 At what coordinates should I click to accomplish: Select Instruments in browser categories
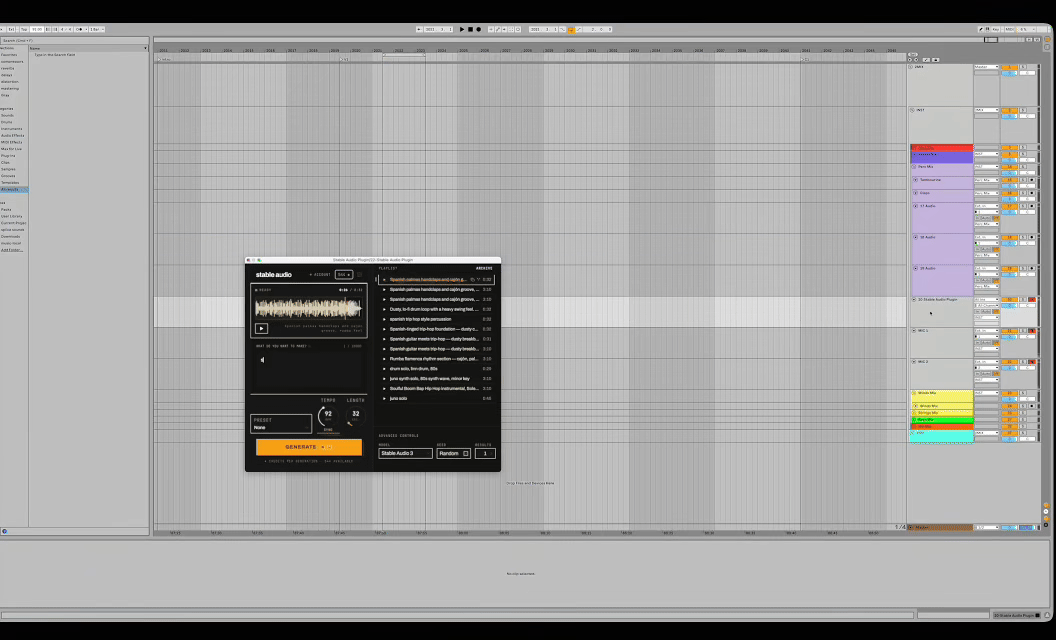pos(11,129)
